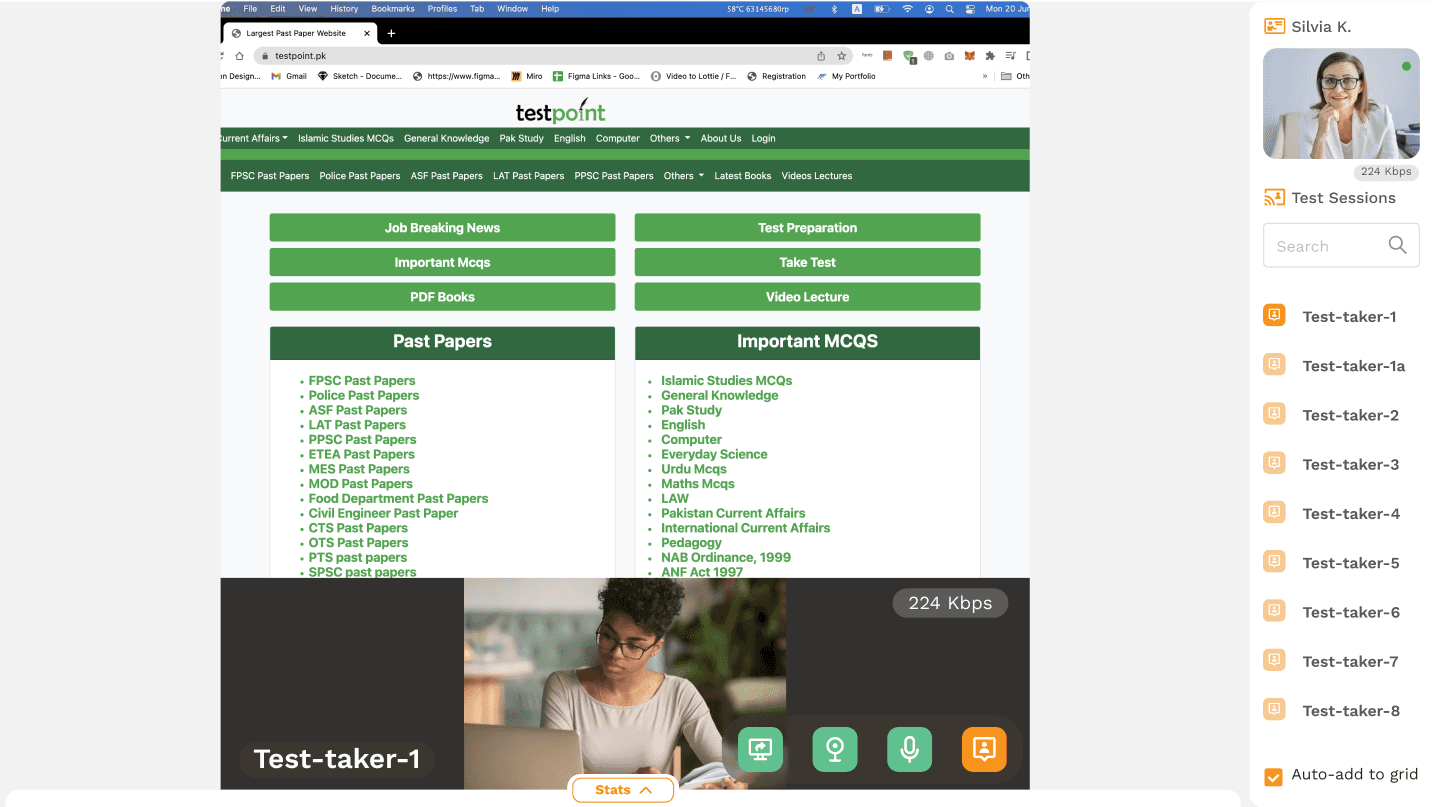Open the Miro bookmark

coord(526,76)
